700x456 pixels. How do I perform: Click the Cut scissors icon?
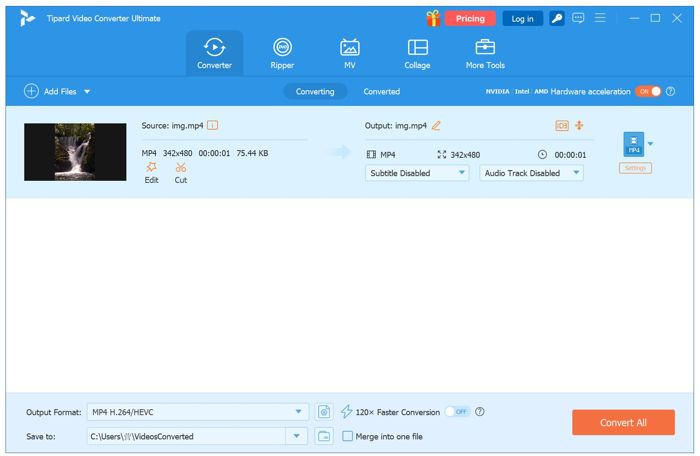[x=181, y=168]
